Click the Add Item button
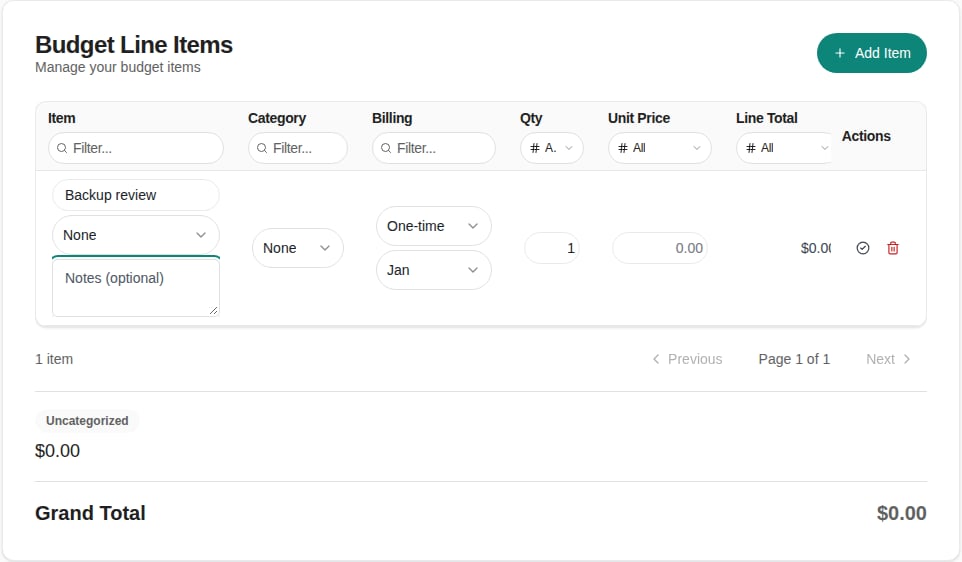The height and width of the screenshot is (562, 962). (871, 53)
